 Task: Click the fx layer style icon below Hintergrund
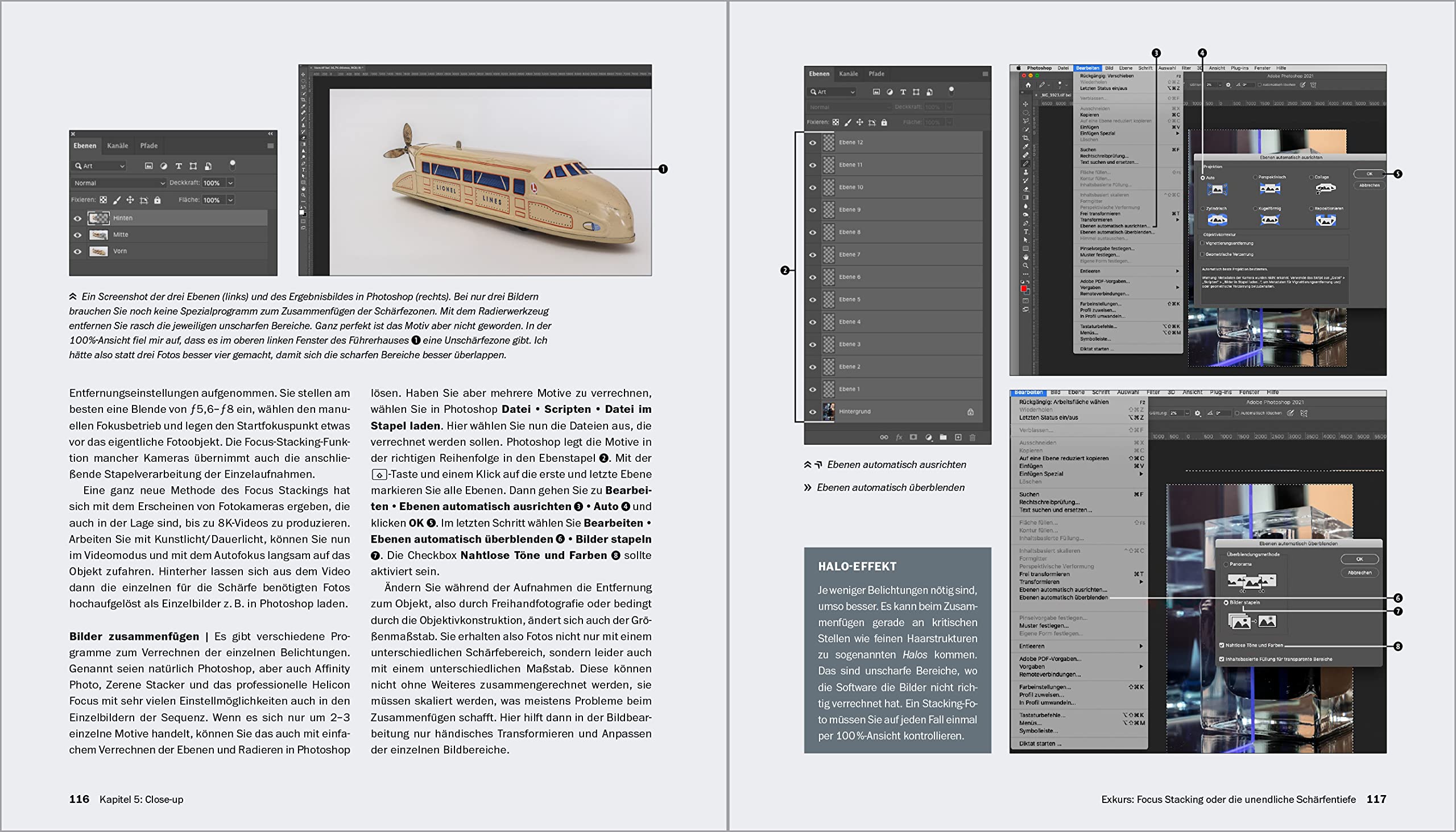coord(899,437)
